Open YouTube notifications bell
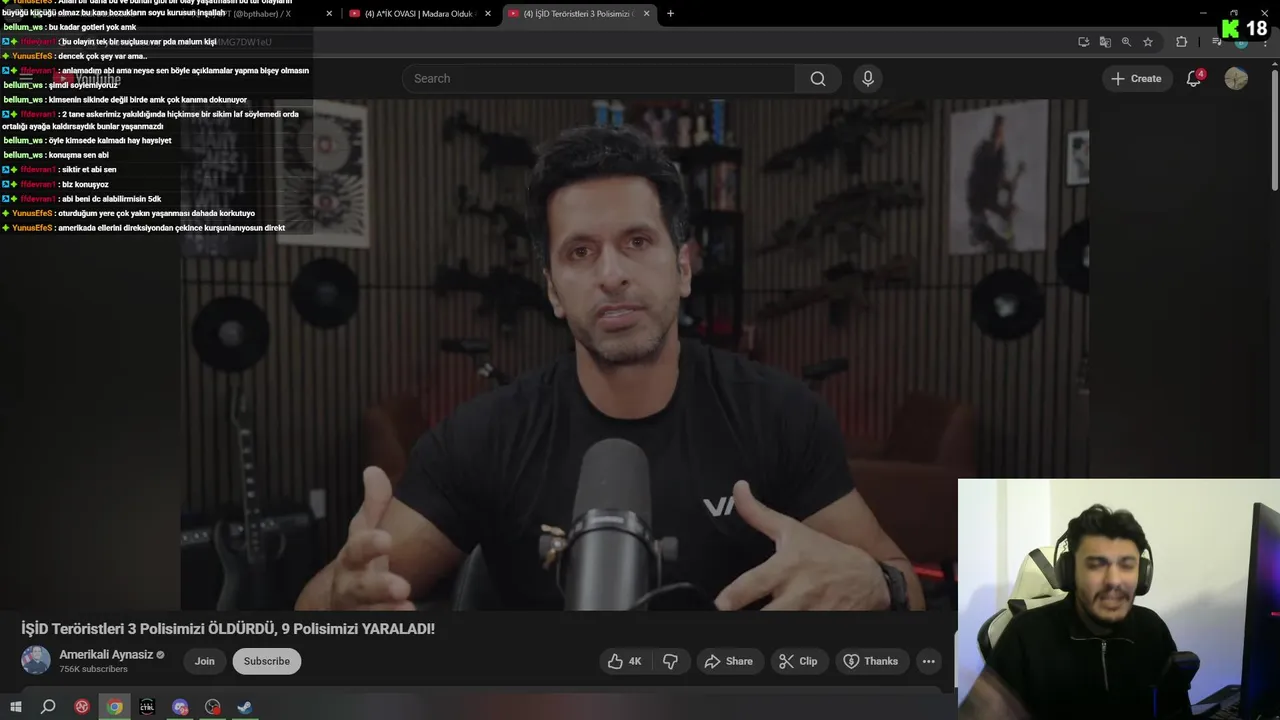Viewport: 1280px width, 720px height. point(1194,79)
